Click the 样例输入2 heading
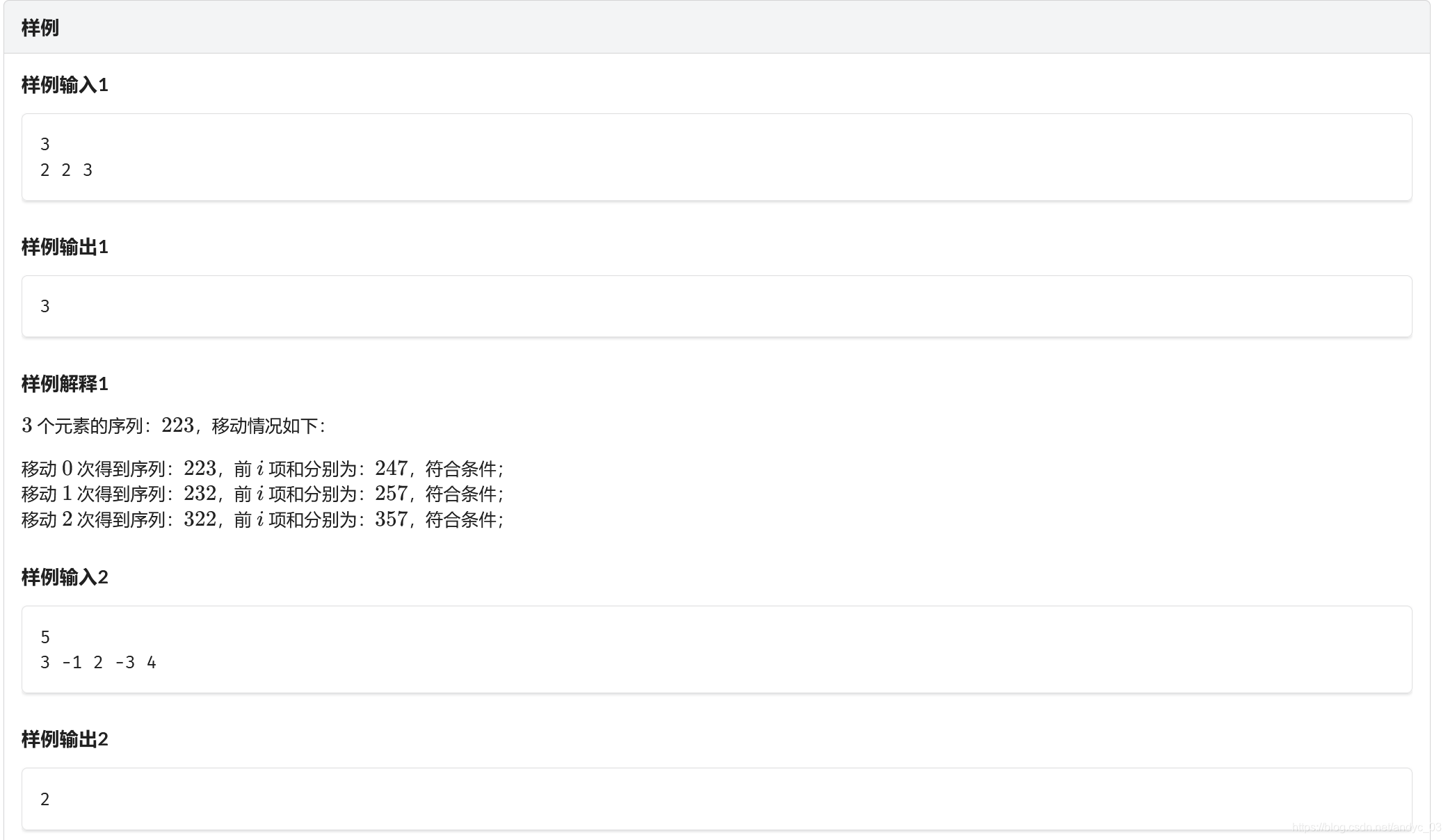This screenshot has height=840, width=1448. (65, 577)
